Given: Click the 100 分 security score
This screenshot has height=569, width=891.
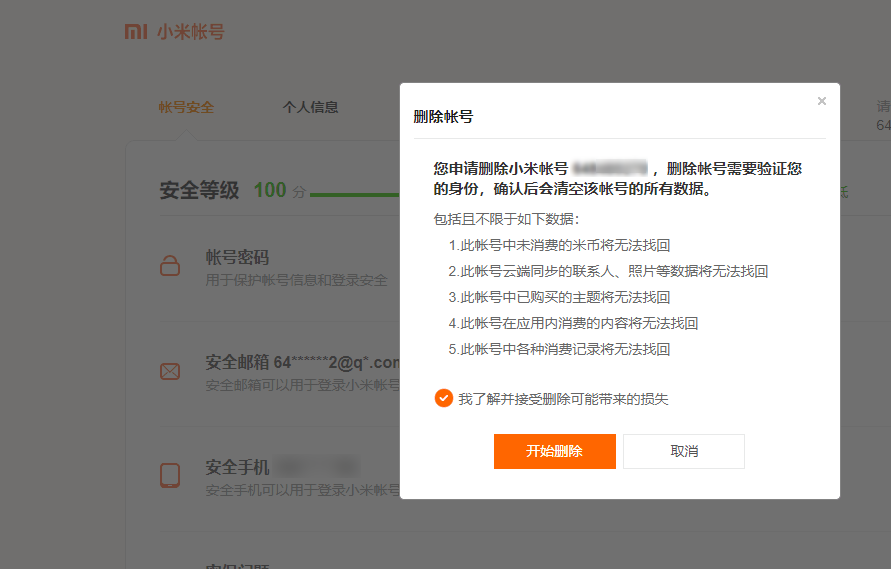Looking at the screenshot, I should pos(280,190).
